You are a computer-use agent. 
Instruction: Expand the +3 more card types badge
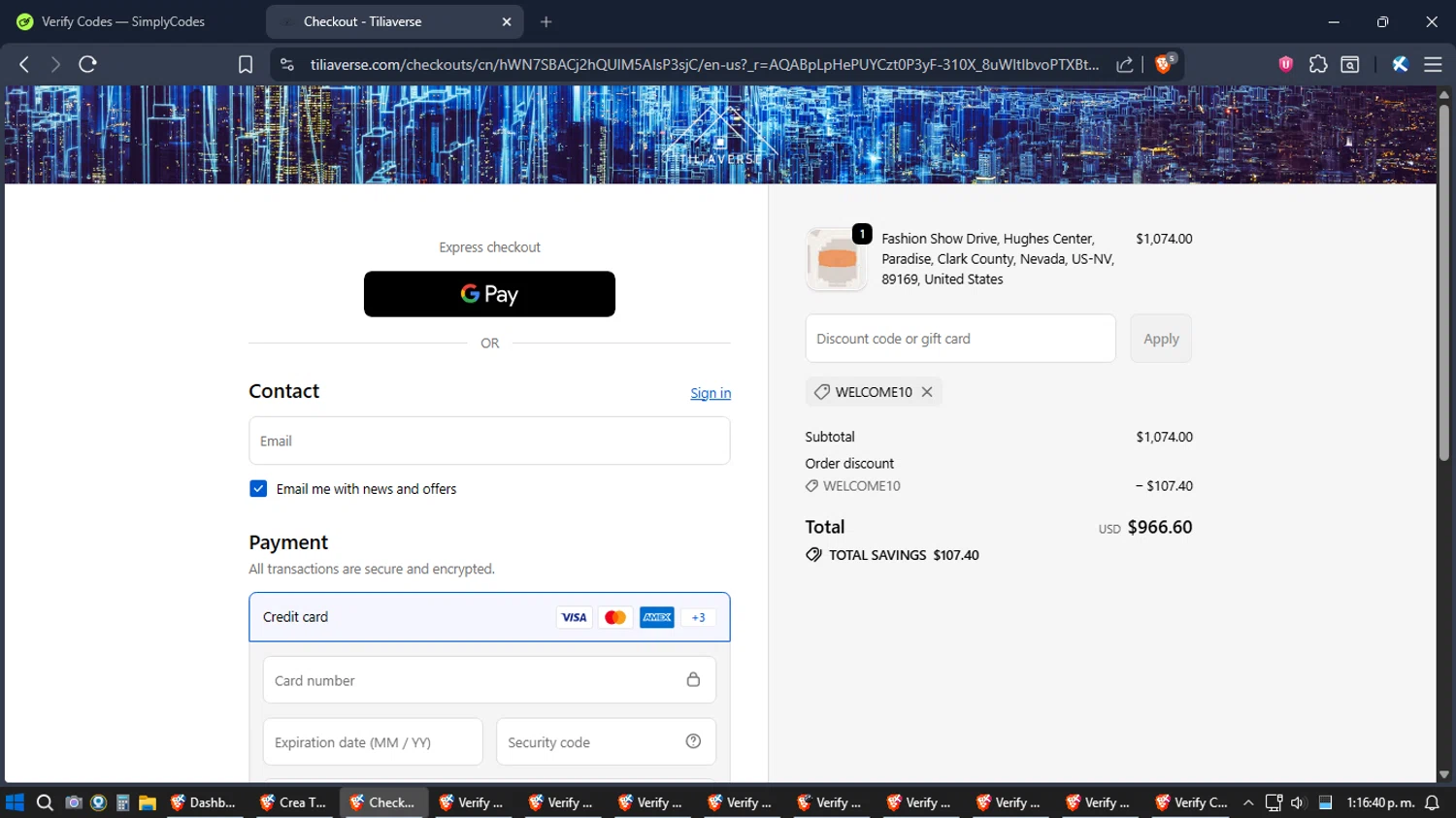click(x=699, y=617)
